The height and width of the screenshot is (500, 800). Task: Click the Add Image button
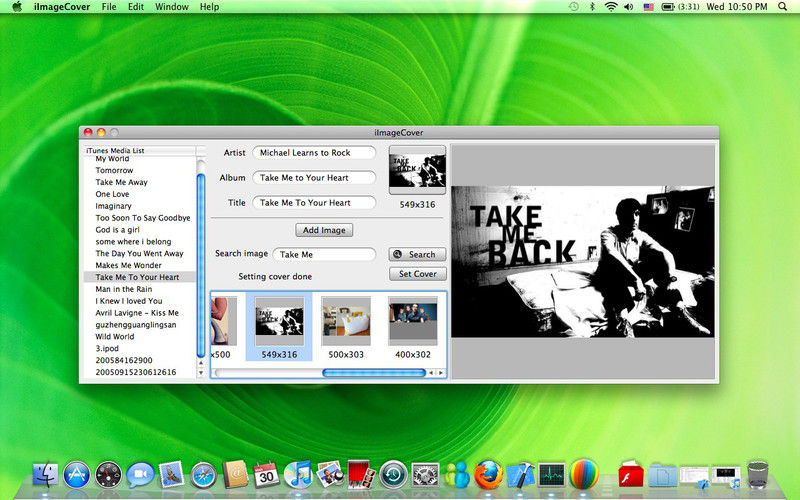[324, 230]
